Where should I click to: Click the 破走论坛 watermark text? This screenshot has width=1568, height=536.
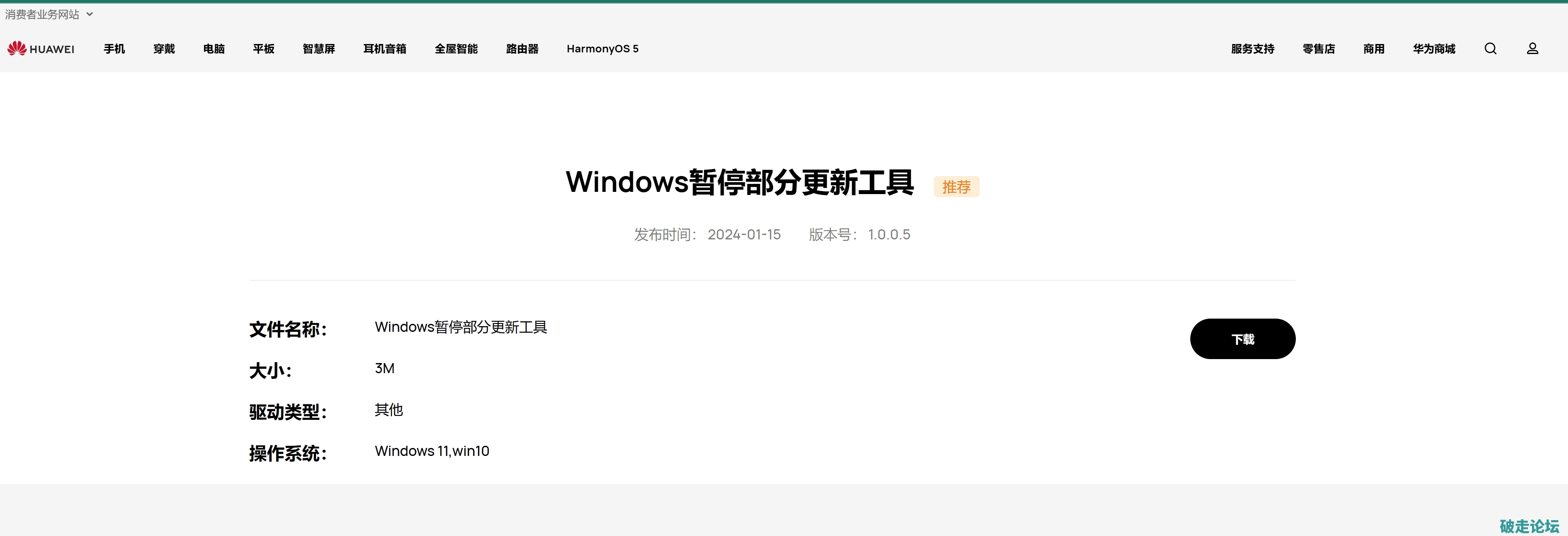[x=1529, y=525]
